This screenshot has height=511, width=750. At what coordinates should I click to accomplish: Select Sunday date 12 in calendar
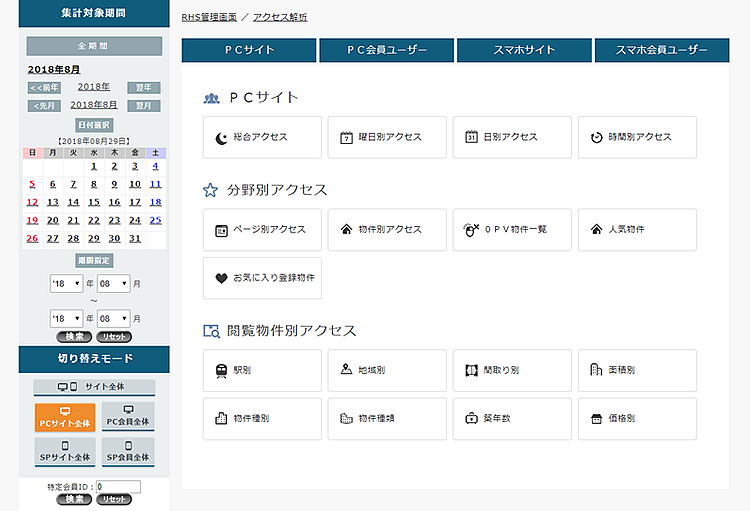pyautogui.click(x=32, y=203)
